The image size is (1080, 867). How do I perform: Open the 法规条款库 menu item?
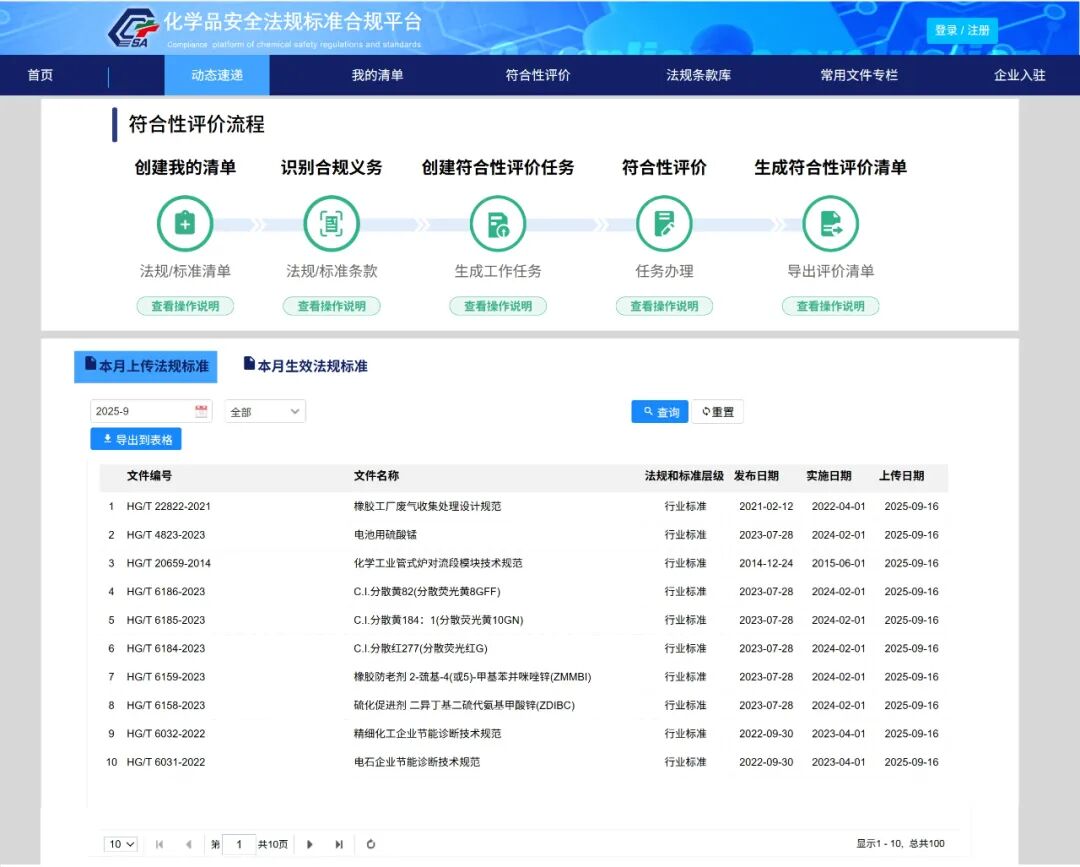[698, 75]
